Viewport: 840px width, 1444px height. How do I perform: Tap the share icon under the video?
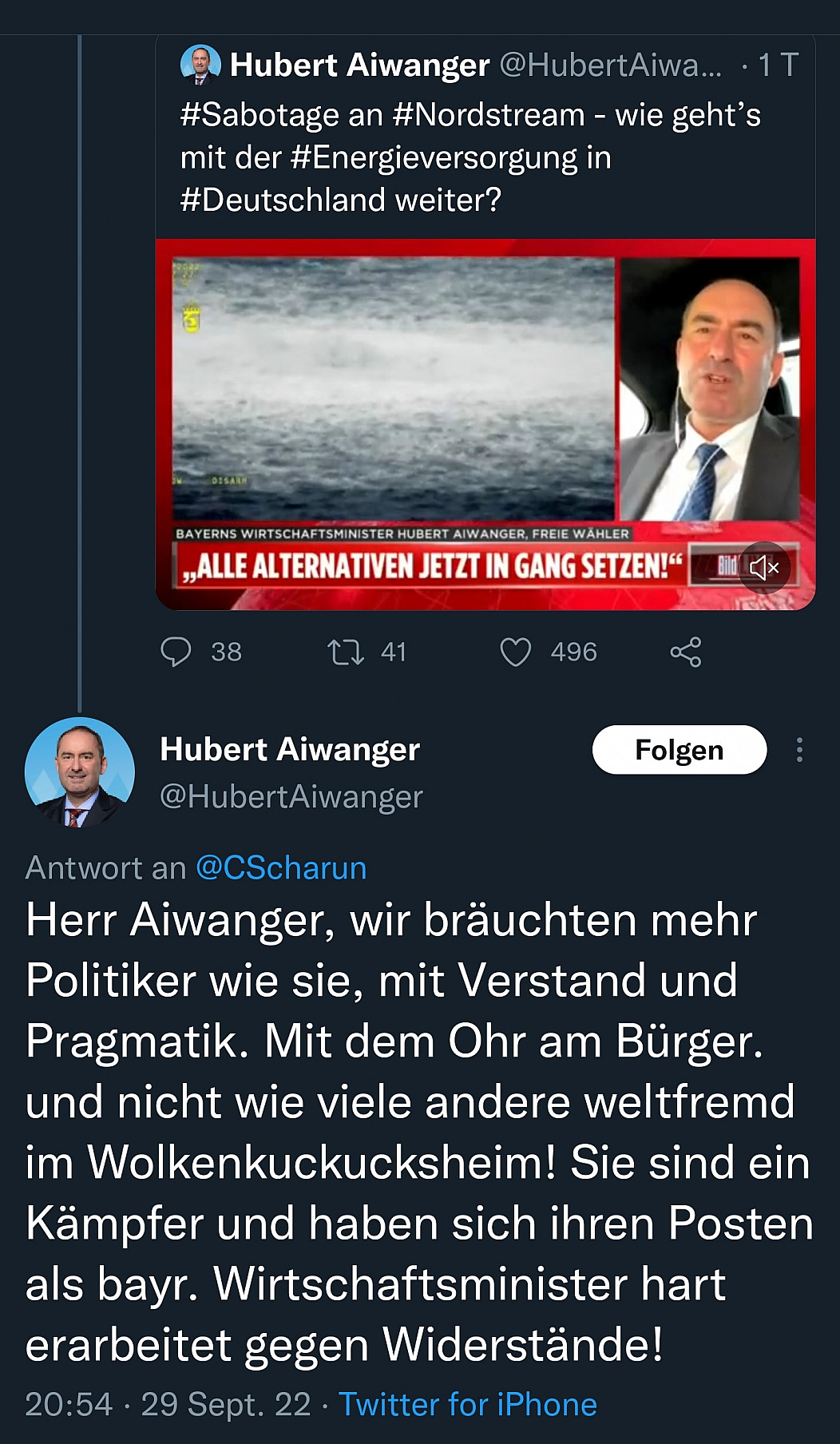pos(686,652)
